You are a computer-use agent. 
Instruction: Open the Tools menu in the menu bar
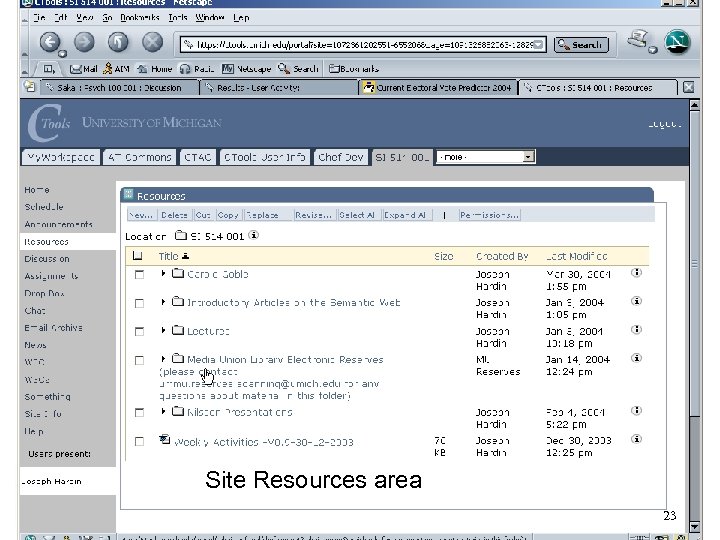pyautogui.click(x=178, y=17)
